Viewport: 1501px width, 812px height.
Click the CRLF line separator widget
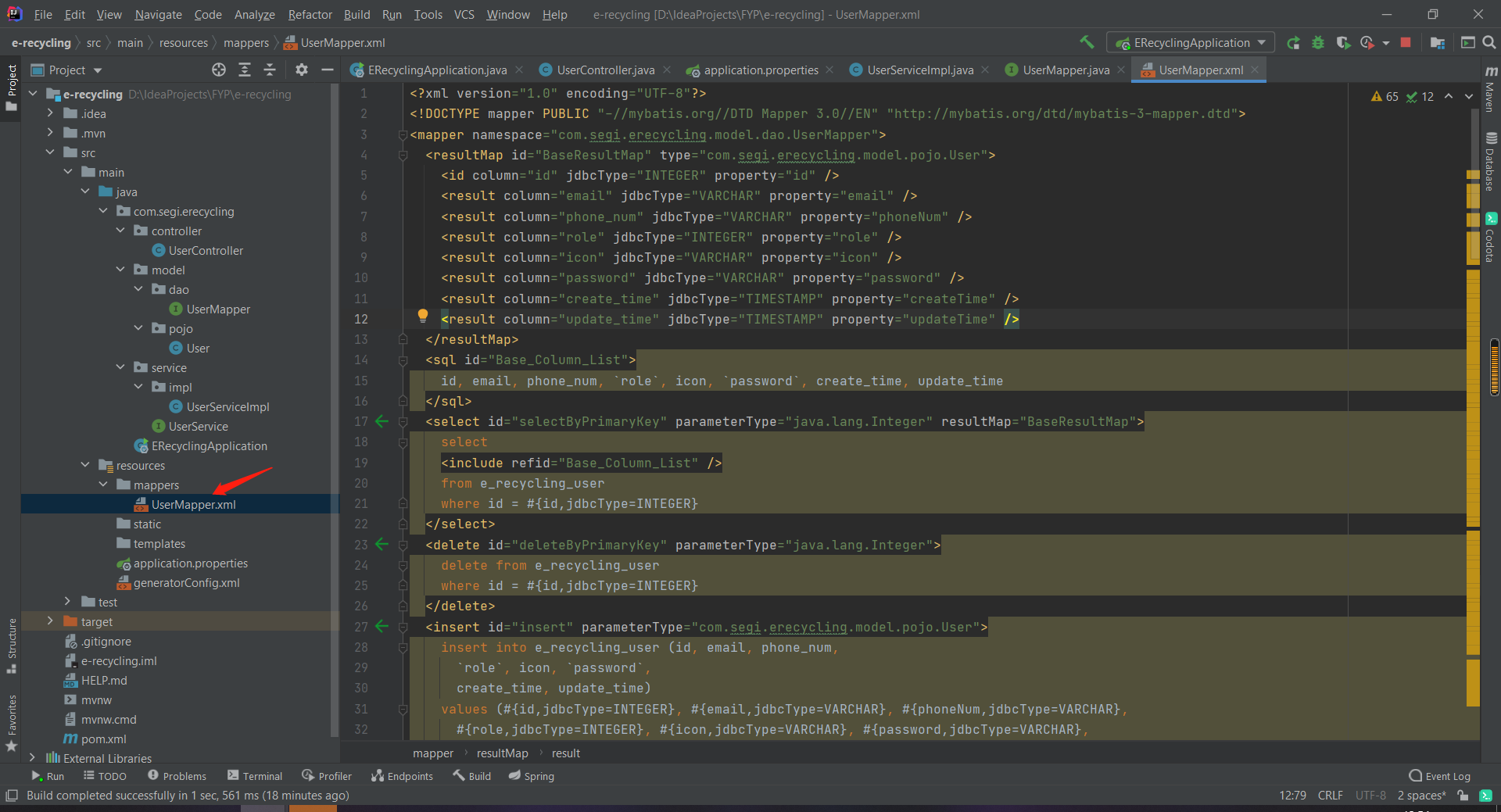click(x=1330, y=796)
